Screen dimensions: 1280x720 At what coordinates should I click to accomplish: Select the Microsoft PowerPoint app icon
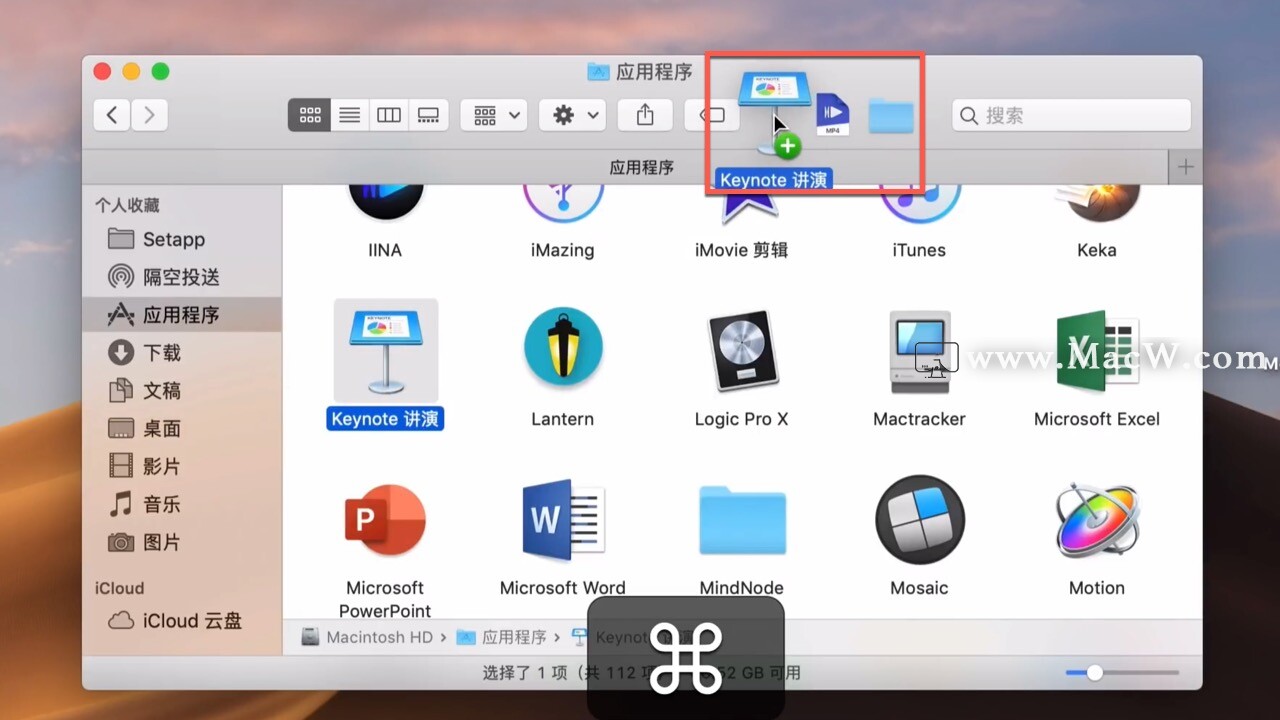pyautogui.click(x=385, y=520)
